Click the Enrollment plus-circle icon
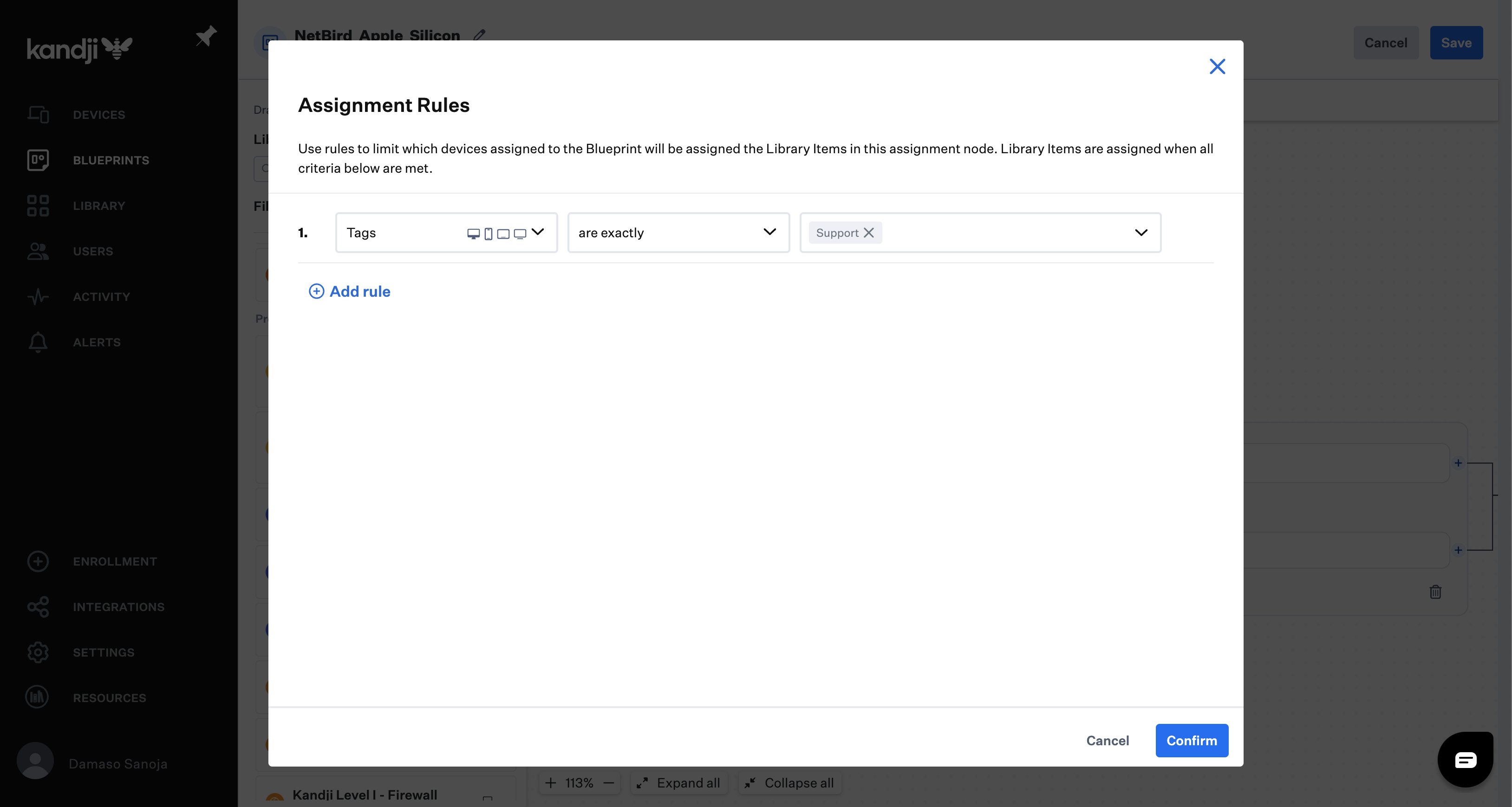Screen dimensions: 1512x807 point(38,561)
